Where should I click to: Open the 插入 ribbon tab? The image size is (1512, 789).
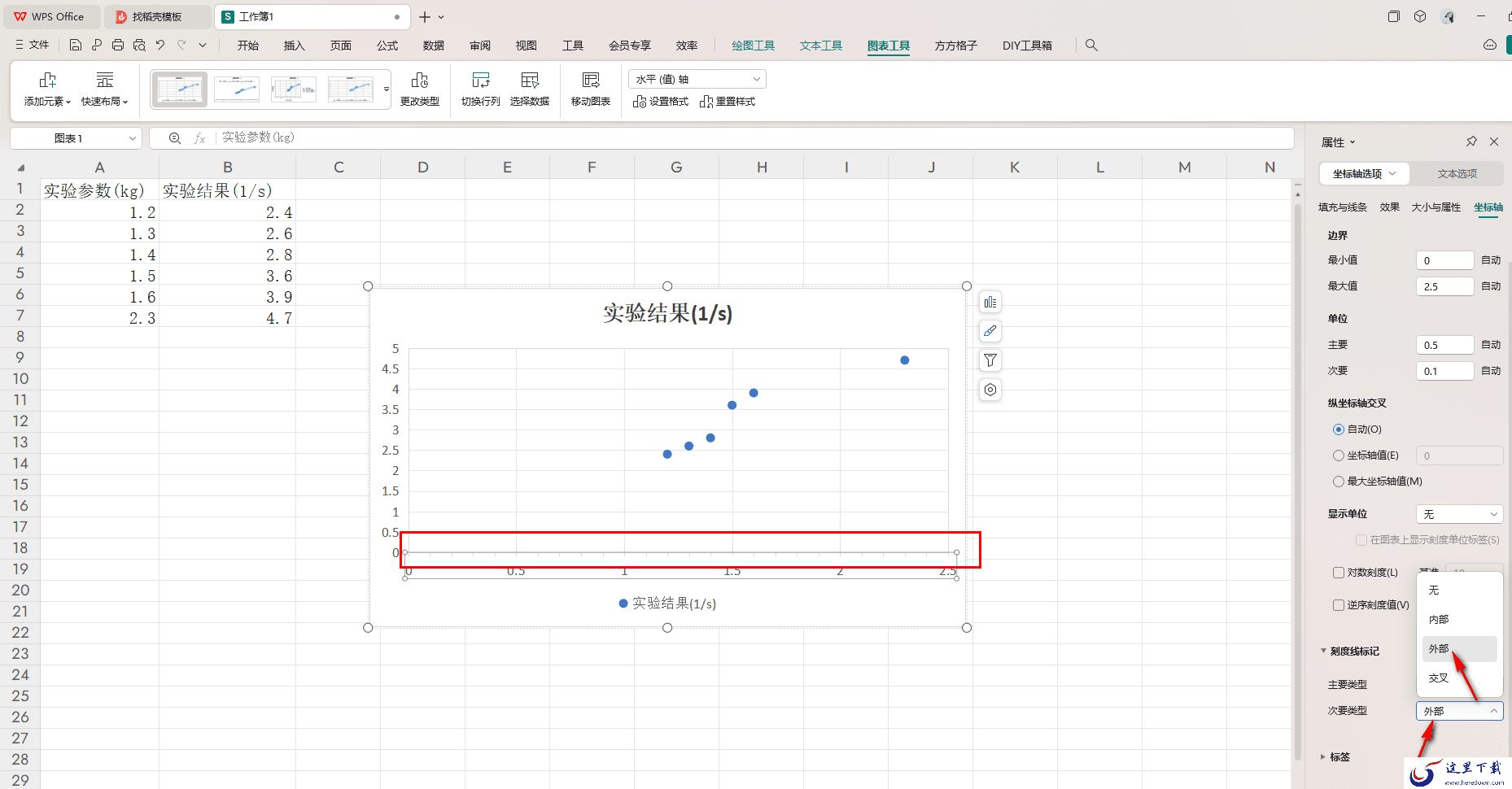(294, 46)
